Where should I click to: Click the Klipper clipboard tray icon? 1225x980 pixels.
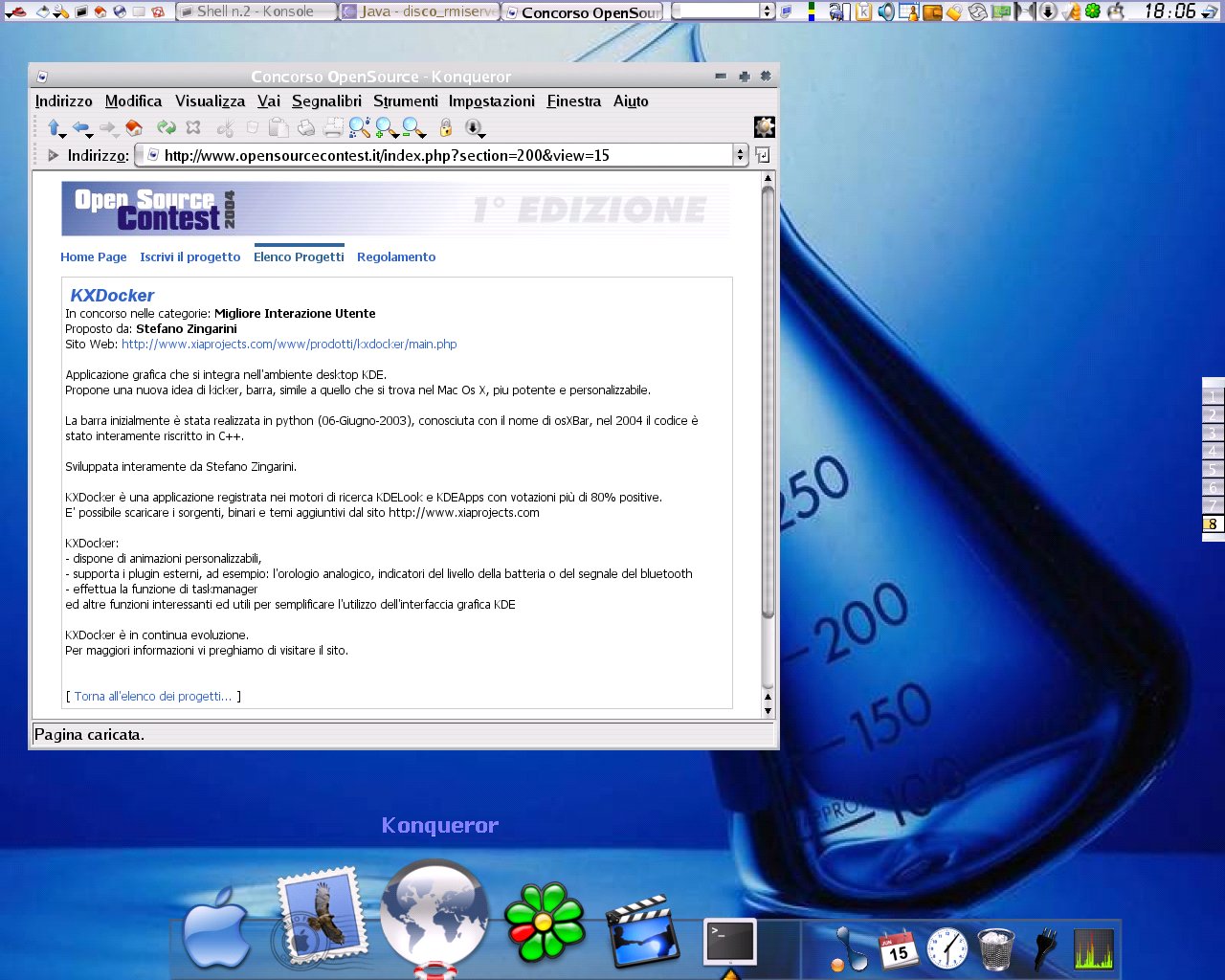(x=864, y=11)
